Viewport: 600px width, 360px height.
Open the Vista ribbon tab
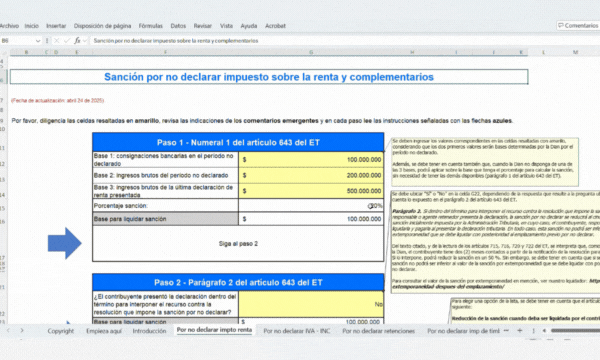[227, 26]
